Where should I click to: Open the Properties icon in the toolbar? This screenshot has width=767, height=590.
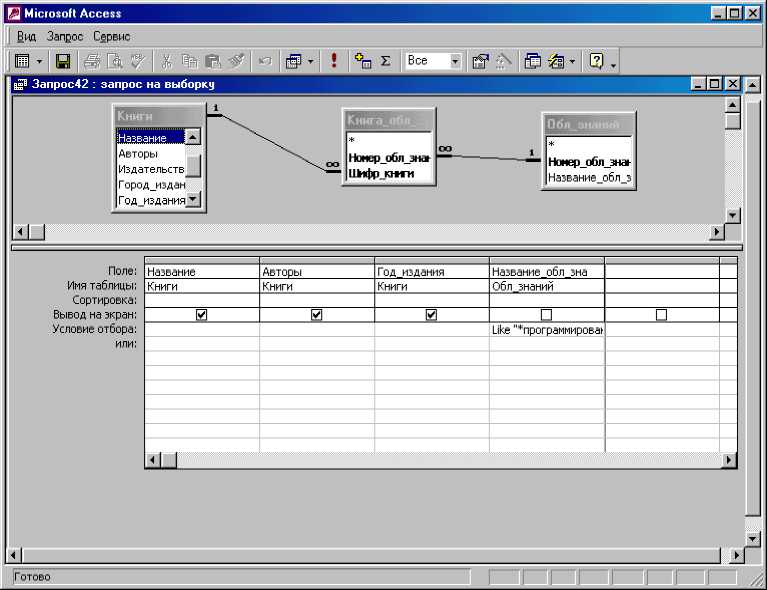[480, 61]
